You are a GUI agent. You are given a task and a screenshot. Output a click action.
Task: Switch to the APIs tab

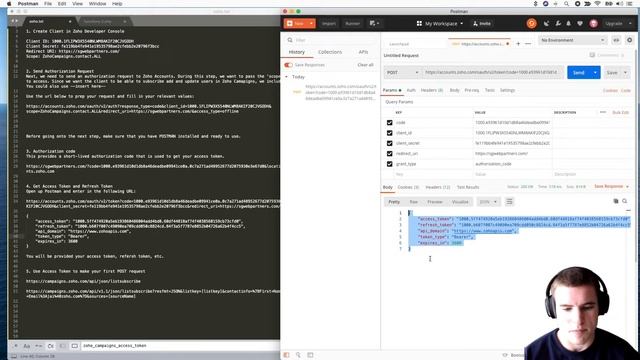(363, 52)
